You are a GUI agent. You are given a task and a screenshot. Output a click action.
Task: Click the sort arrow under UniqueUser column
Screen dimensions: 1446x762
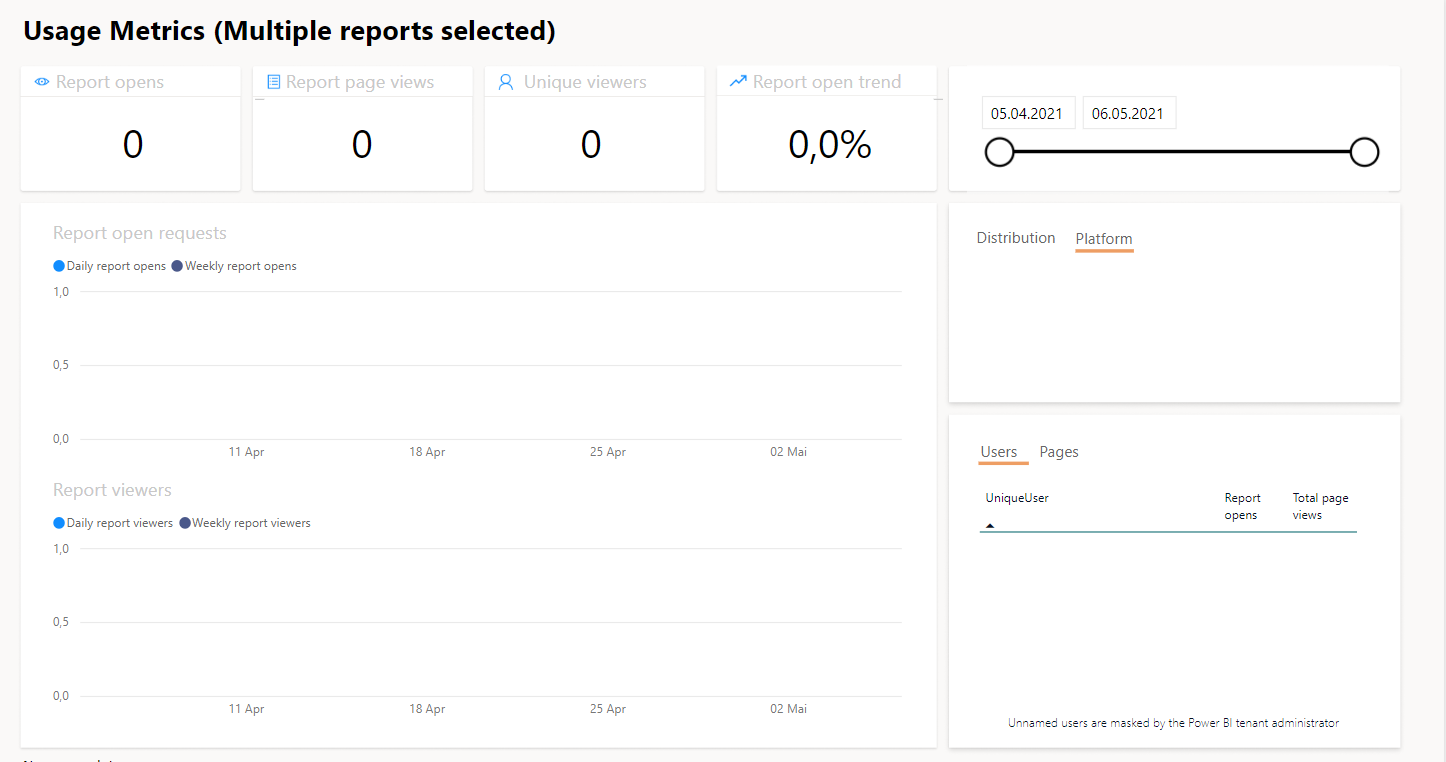(990, 525)
